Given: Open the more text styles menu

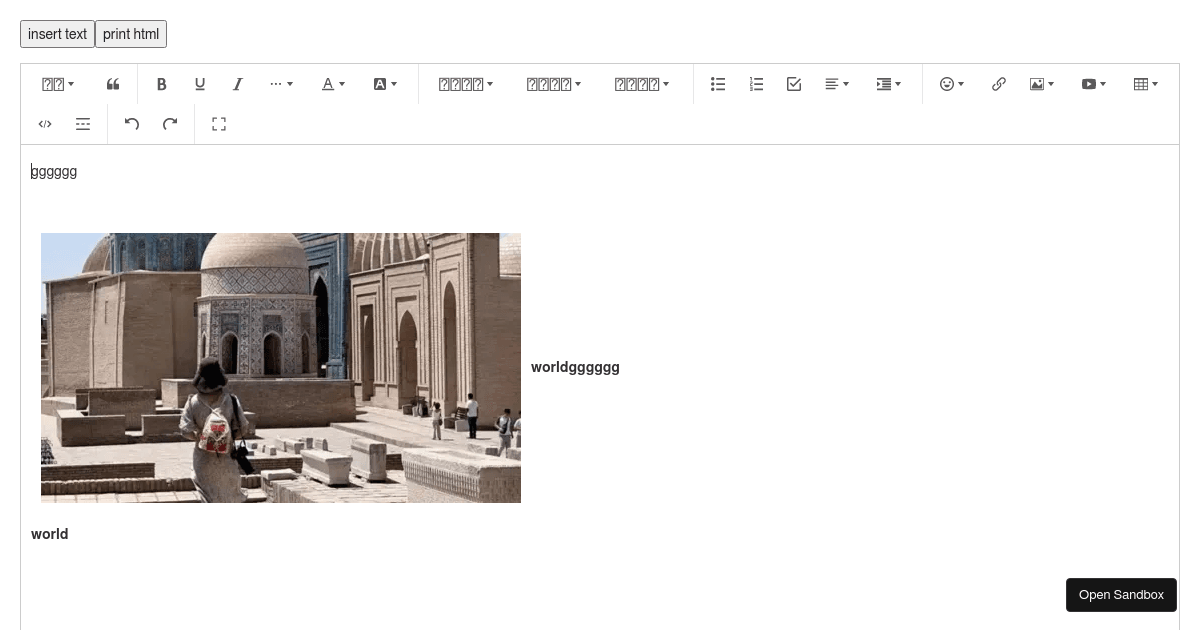Looking at the screenshot, I should tap(281, 84).
